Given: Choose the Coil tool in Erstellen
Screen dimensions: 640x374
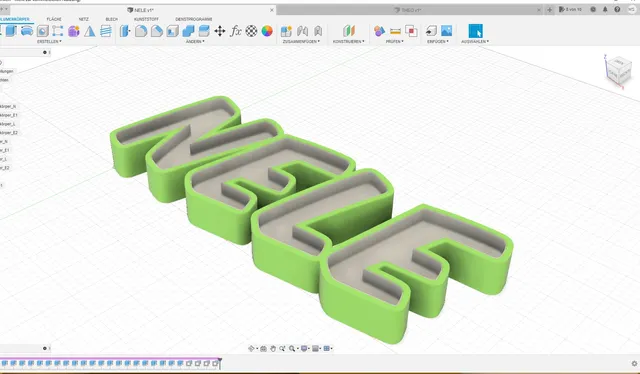Looking at the screenshot, I should point(106,31).
